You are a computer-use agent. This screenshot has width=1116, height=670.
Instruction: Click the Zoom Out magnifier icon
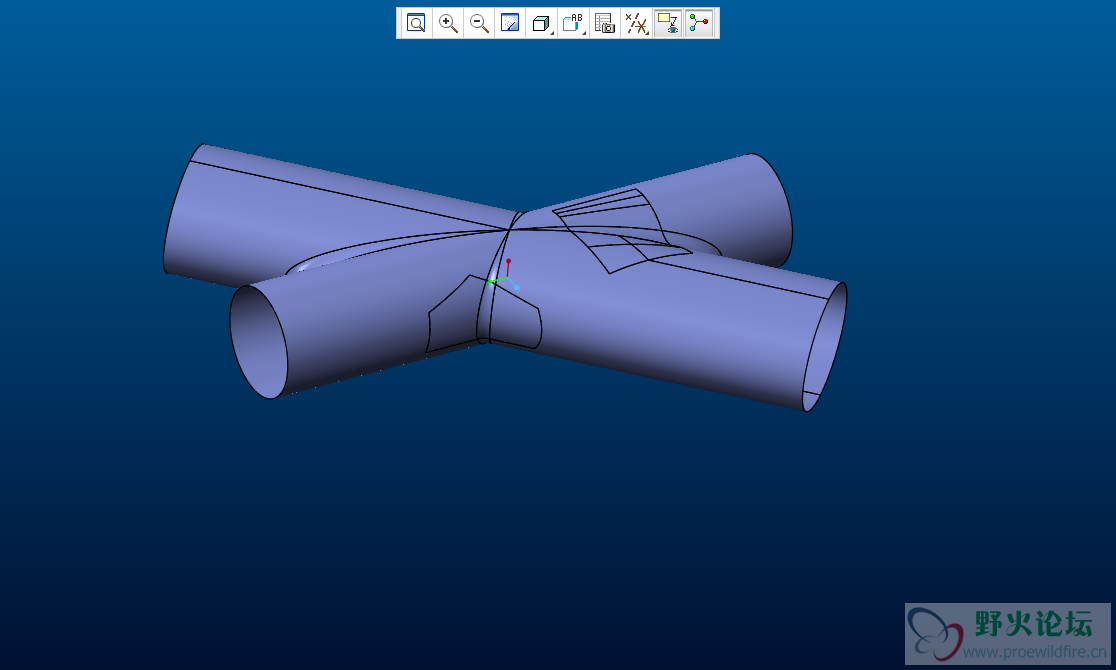point(479,23)
